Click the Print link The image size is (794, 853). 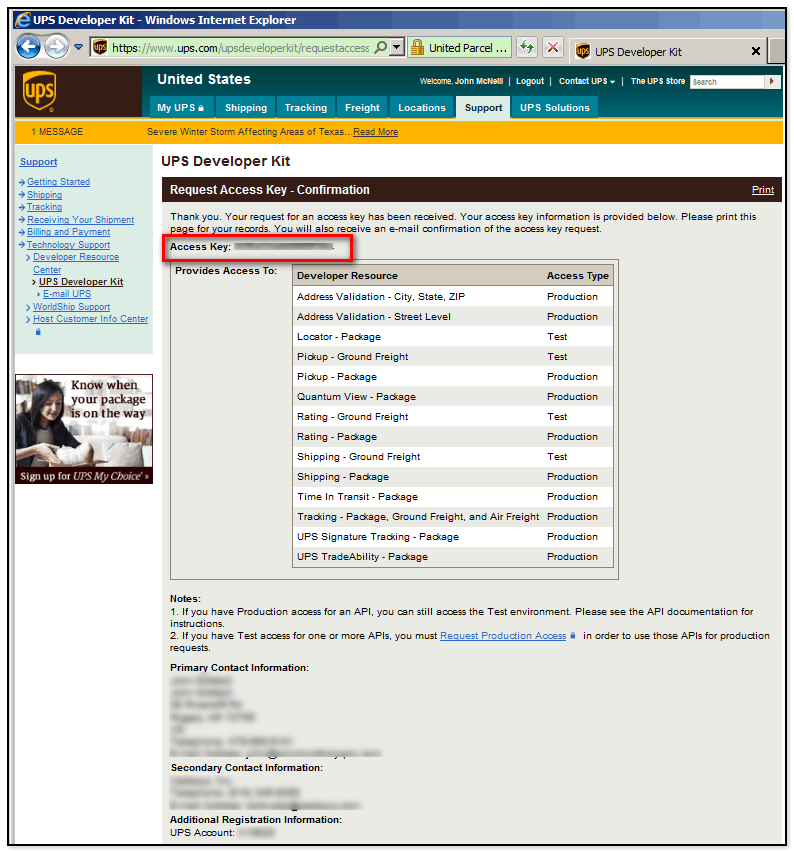762,190
